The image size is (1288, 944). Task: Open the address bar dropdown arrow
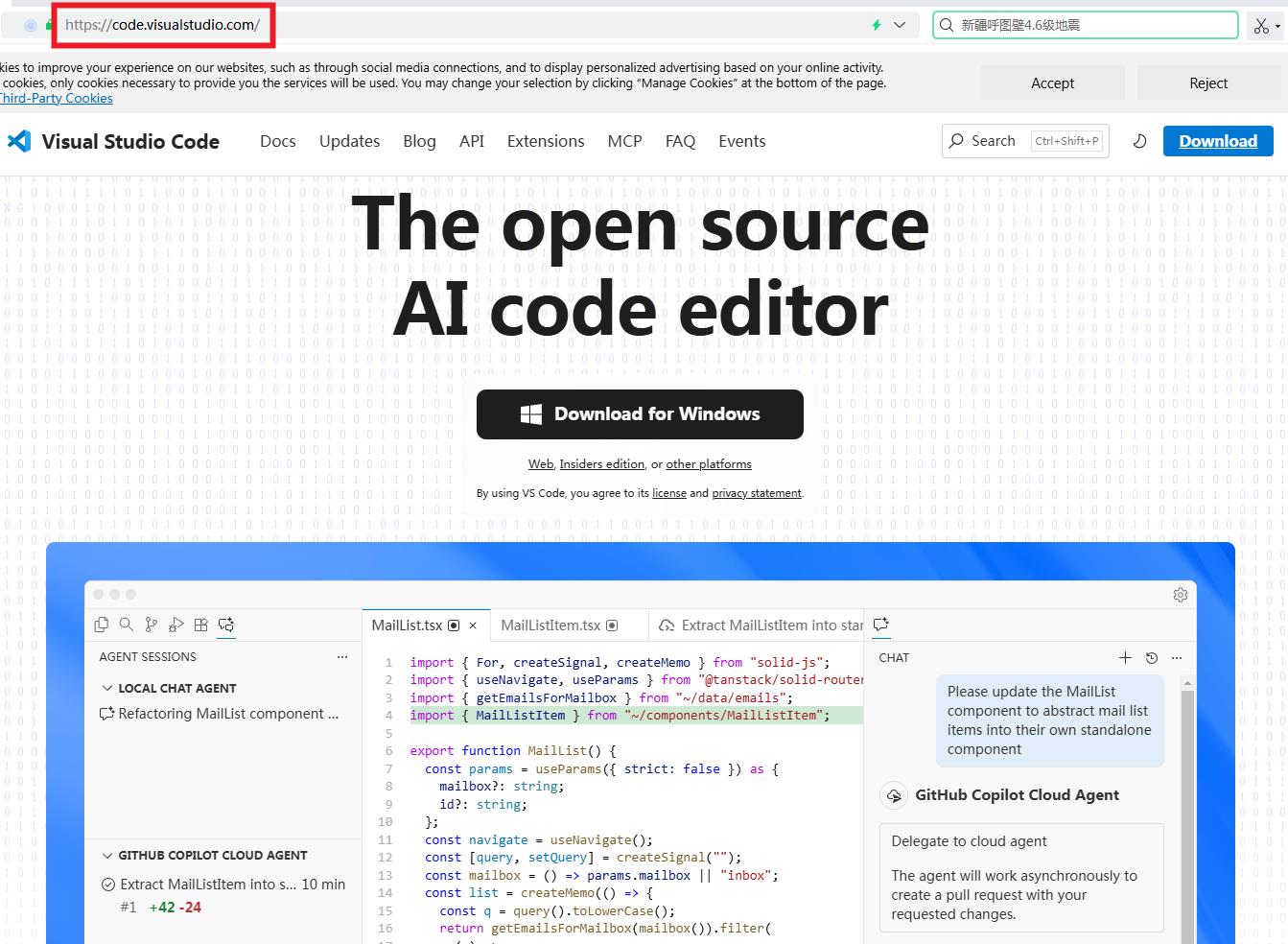900,25
